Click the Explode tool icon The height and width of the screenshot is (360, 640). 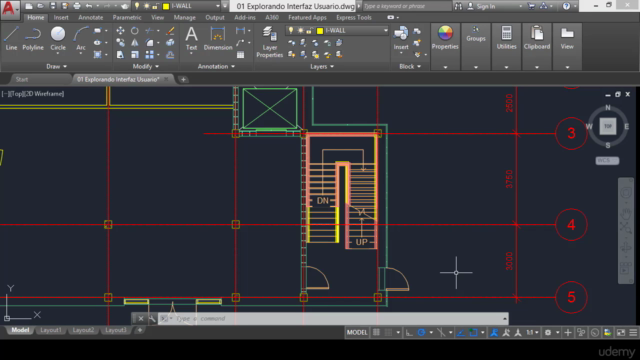170,42
